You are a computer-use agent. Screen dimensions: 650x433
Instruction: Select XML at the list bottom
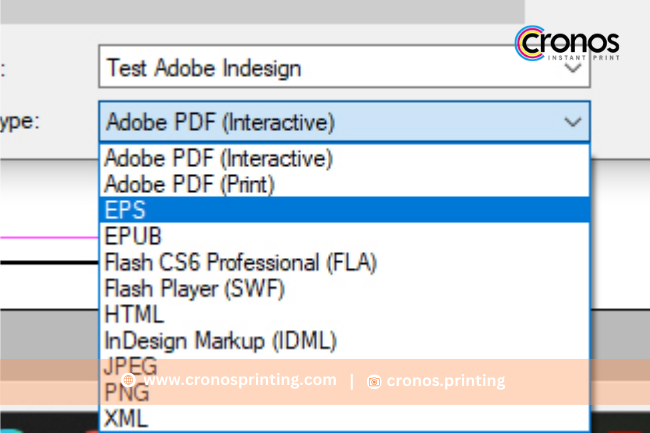pyautogui.click(x=344, y=418)
